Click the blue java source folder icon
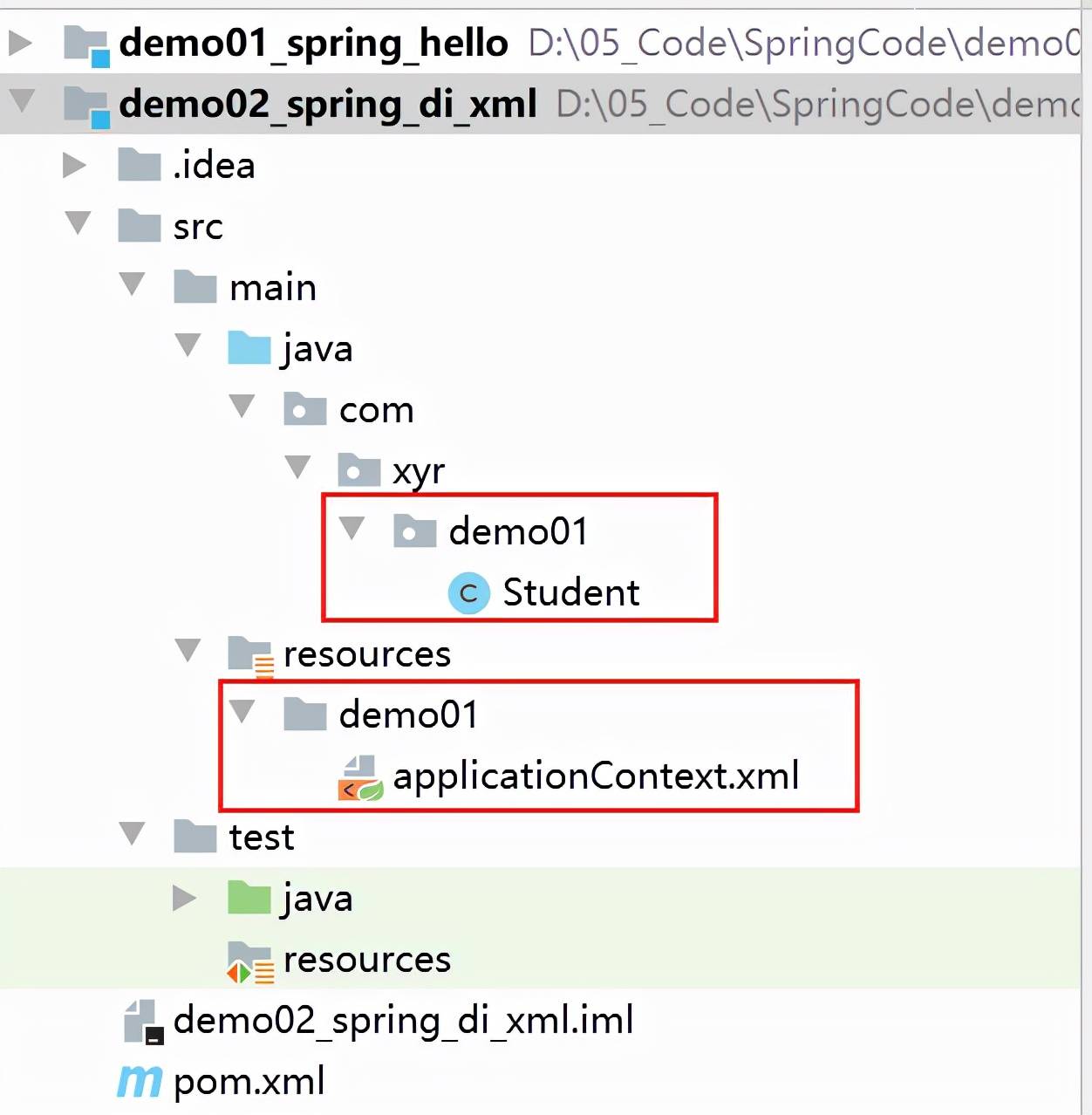The image size is (1092, 1115). click(x=249, y=348)
